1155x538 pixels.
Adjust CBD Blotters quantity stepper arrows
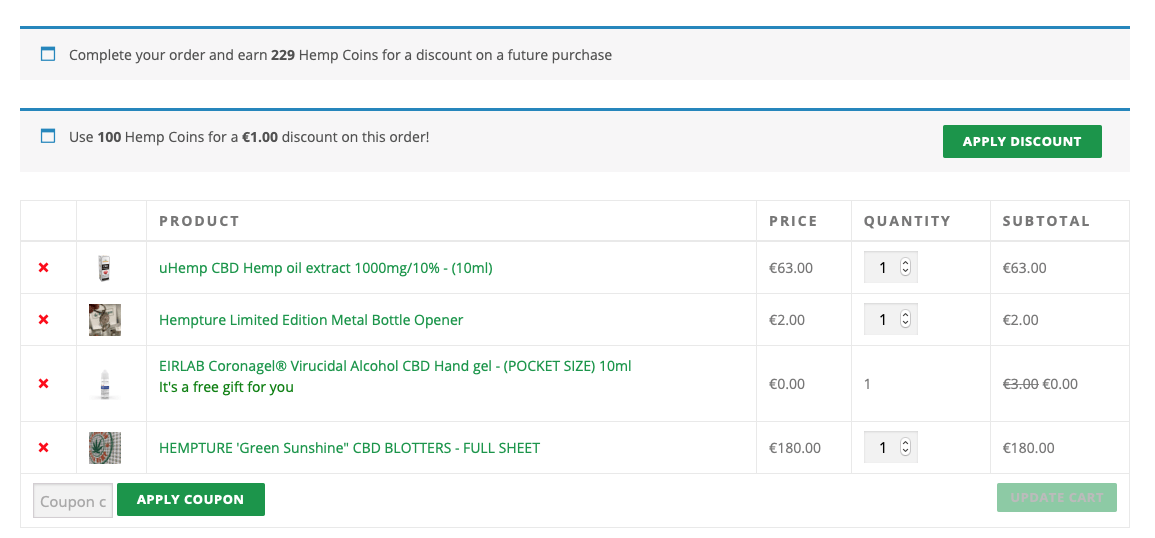click(x=905, y=447)
